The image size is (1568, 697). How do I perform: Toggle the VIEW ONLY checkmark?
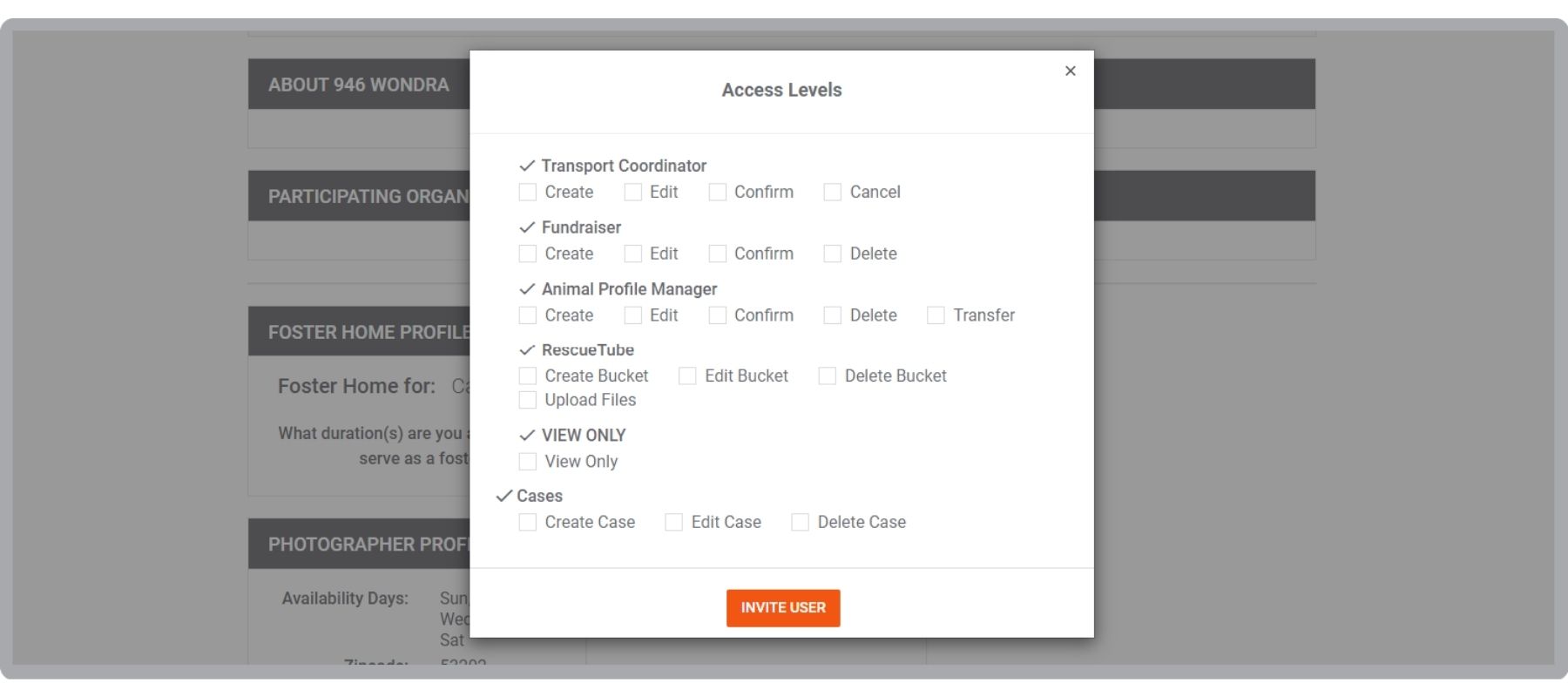527,435
